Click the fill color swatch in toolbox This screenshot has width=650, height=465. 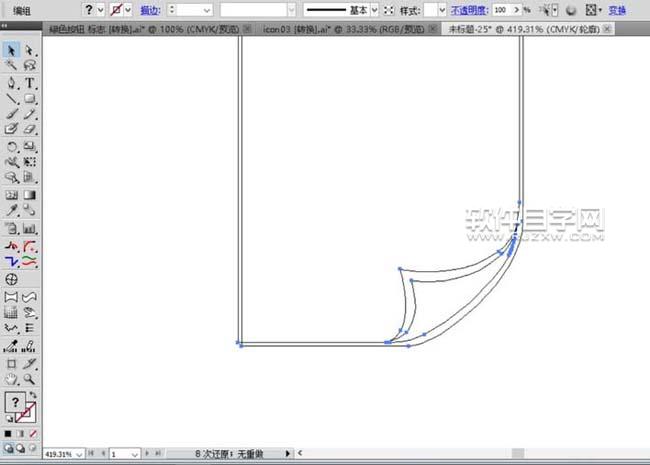pyautogui.click(x=15, y=402)
